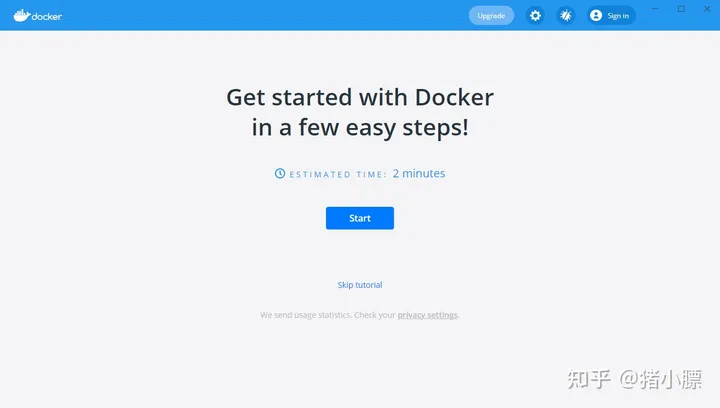Click the Upgrade button
This screenshot has width=720, height=408.
pyautogui.click(x=491, y=16)
